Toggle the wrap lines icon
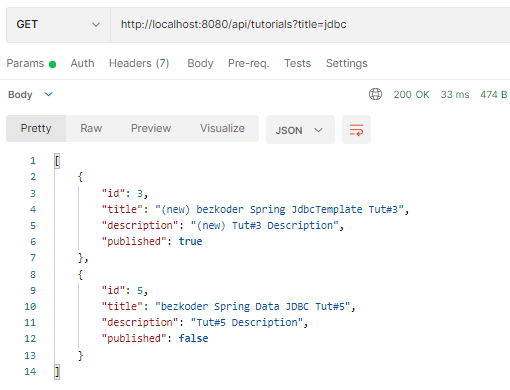 [x=356, y=130]
